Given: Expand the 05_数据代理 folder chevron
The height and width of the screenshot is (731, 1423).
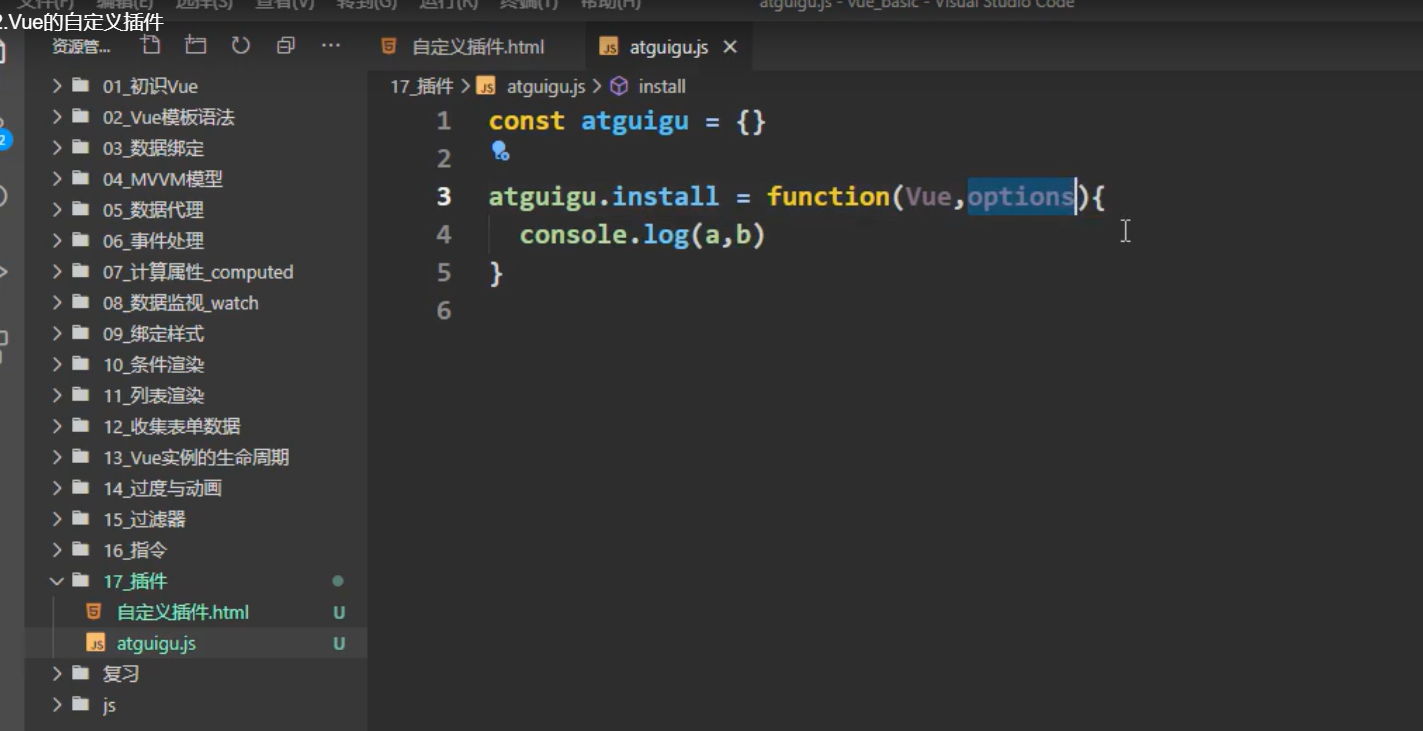Looking at the screenshot, I should (57, 210).
